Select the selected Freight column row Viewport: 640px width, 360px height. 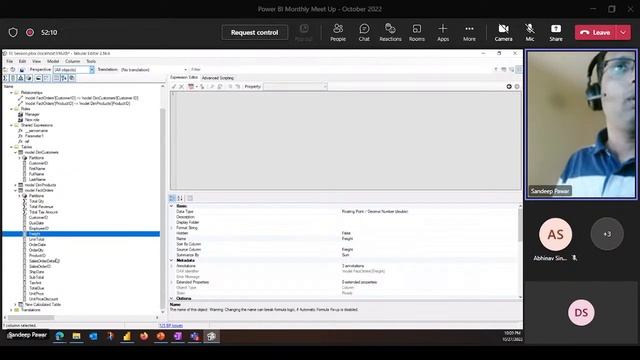click(81, 234)
